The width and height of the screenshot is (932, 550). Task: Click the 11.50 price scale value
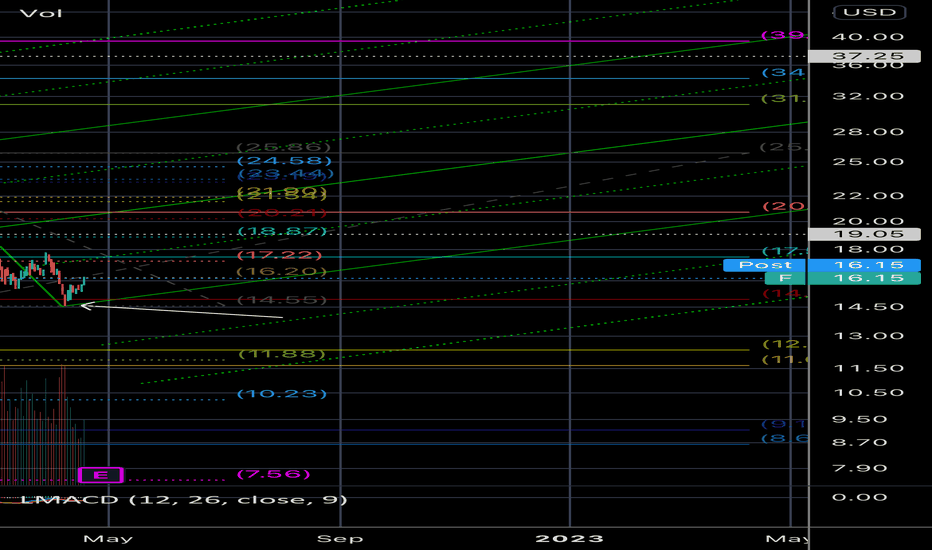(x=868, y=369)
